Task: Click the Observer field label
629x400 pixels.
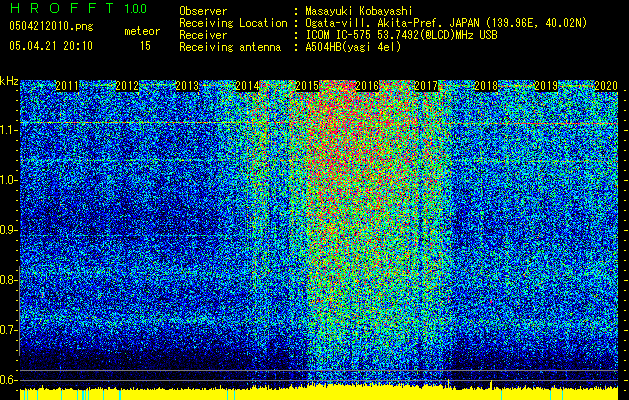Action: 203,11
